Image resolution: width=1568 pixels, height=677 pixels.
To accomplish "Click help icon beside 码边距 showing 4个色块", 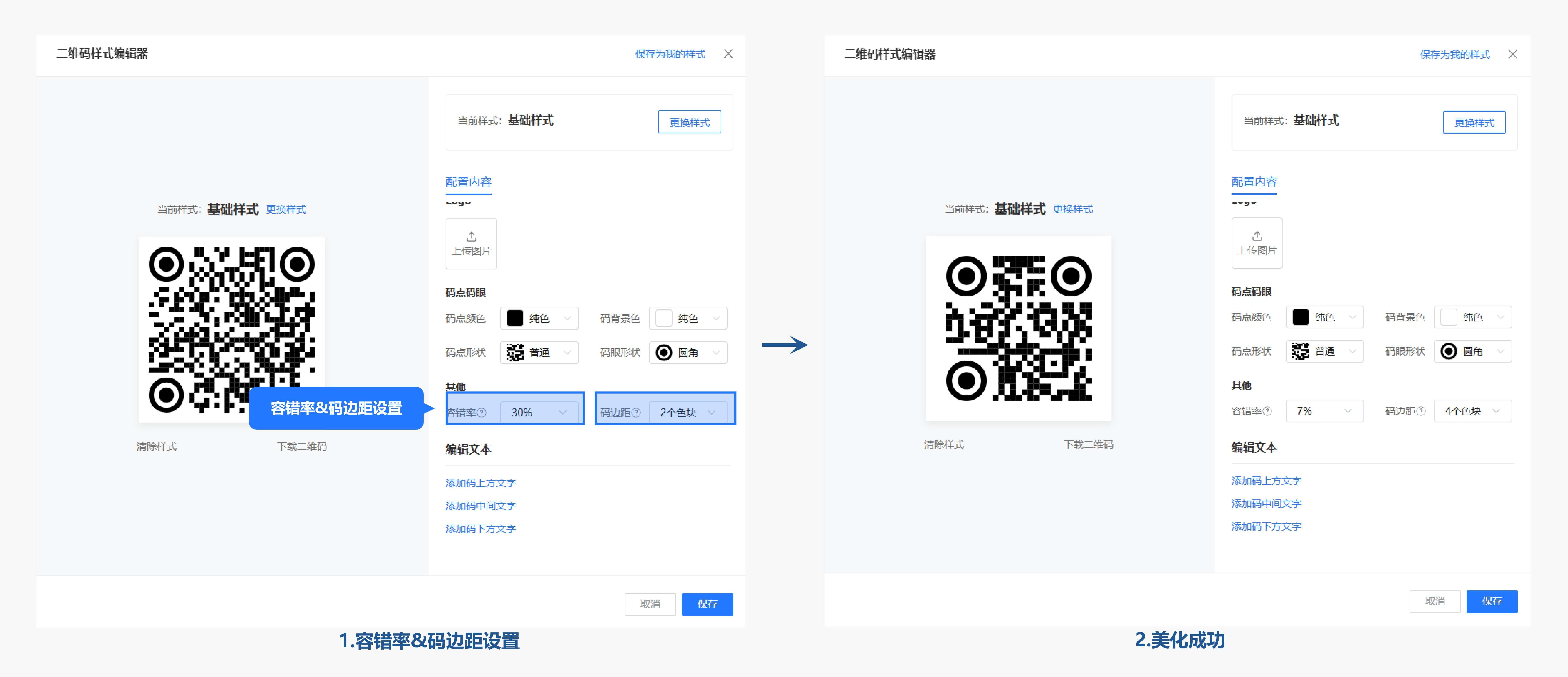I will (1421, 411).
